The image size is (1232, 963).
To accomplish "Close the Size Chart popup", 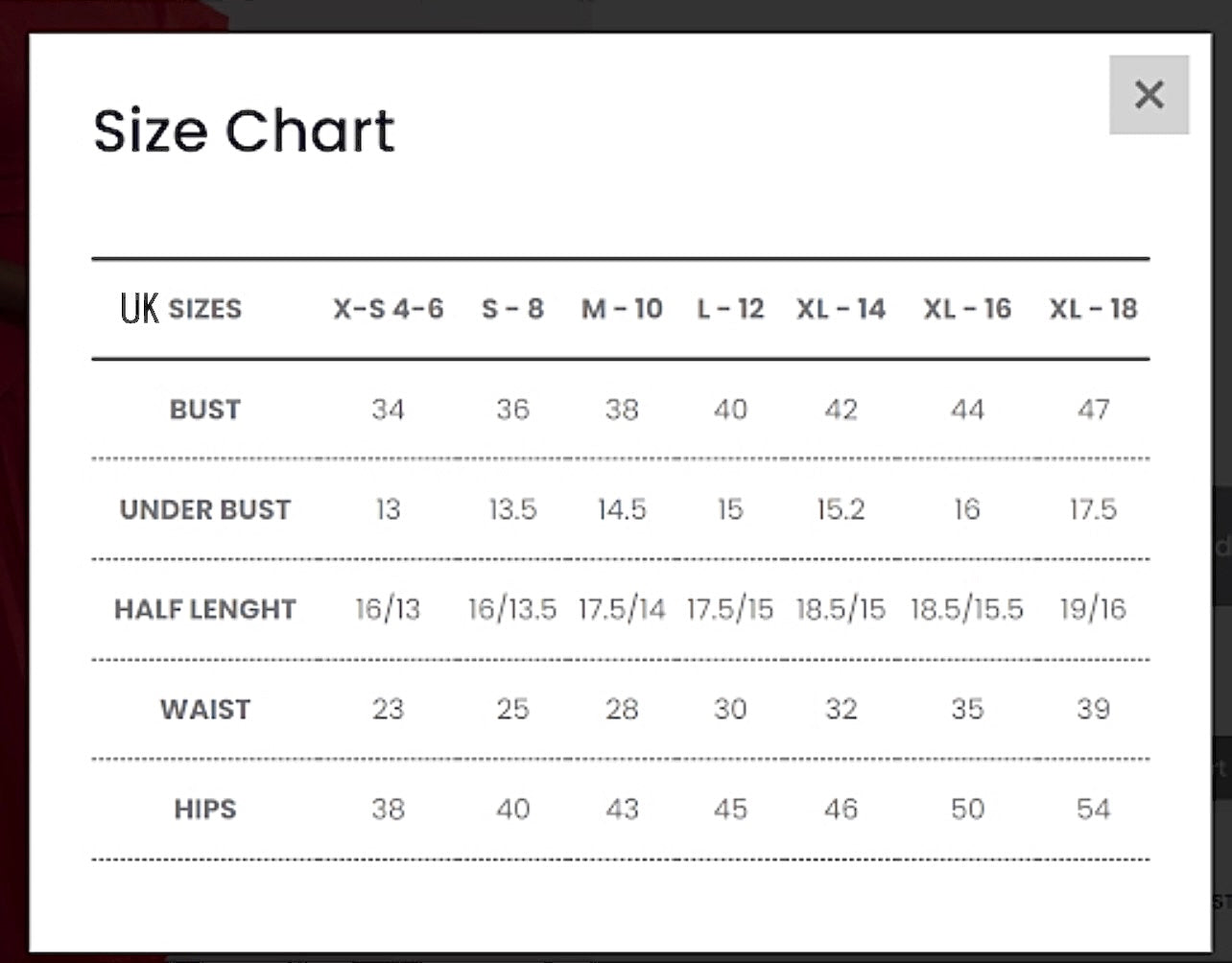I will point(1149,94).
